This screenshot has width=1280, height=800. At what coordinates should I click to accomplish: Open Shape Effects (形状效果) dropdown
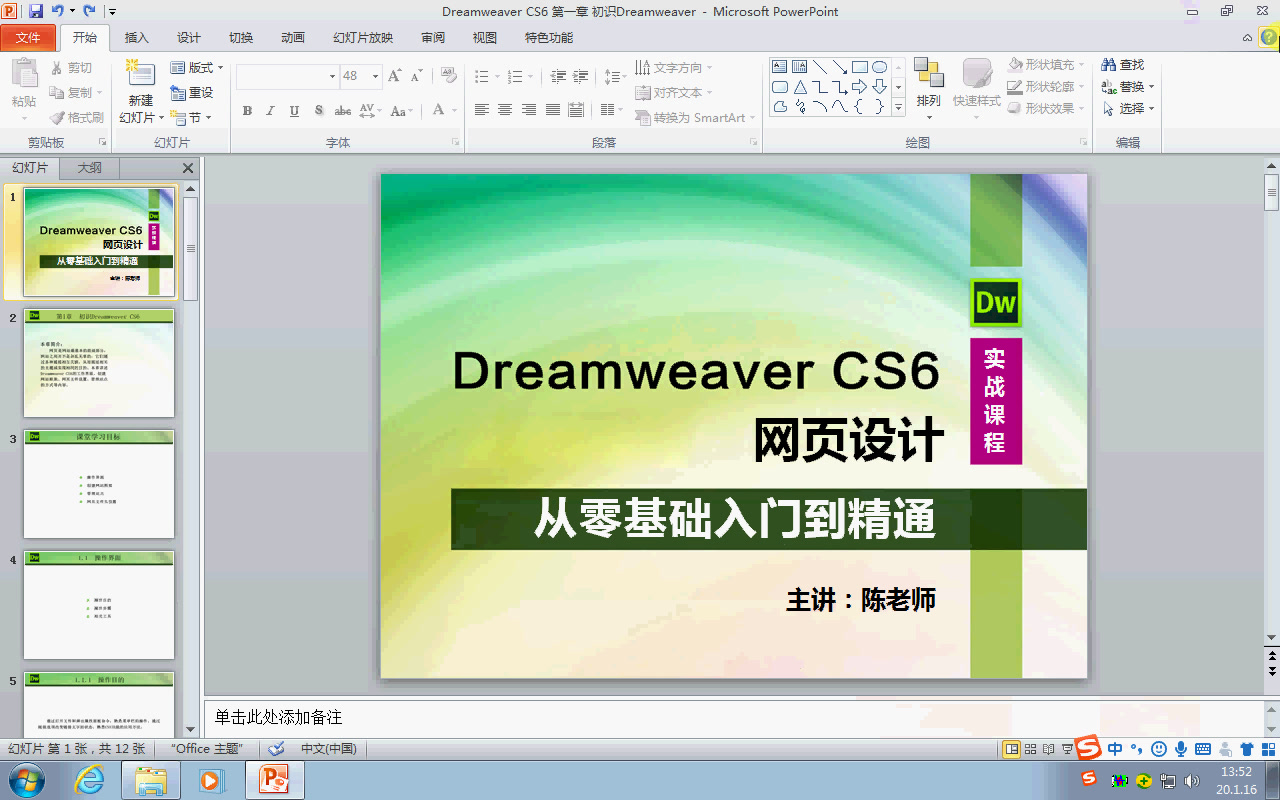(1045, 109)
